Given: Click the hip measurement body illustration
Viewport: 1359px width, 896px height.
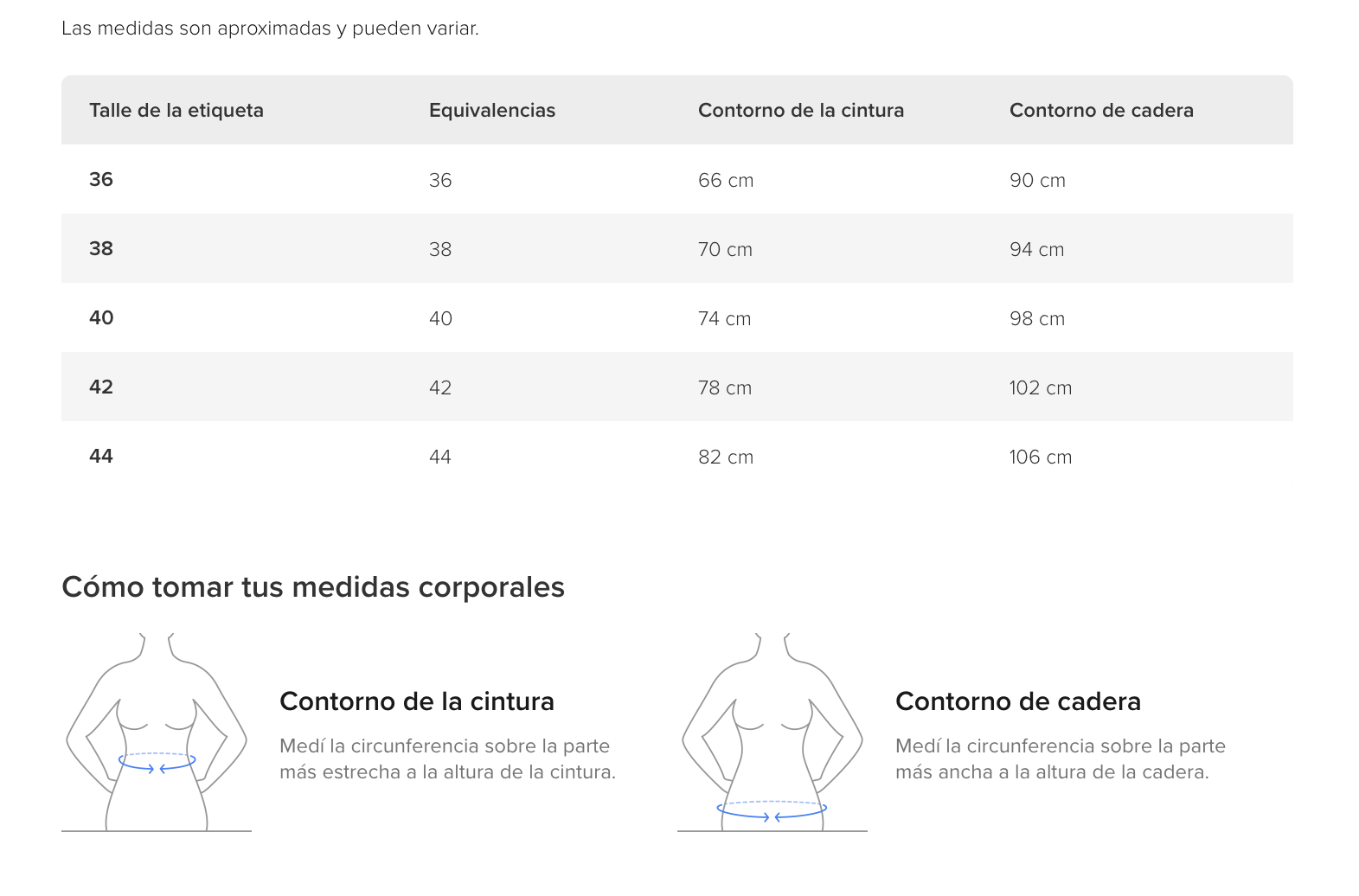Looking at the screenshot, I should tap(772, 733).
